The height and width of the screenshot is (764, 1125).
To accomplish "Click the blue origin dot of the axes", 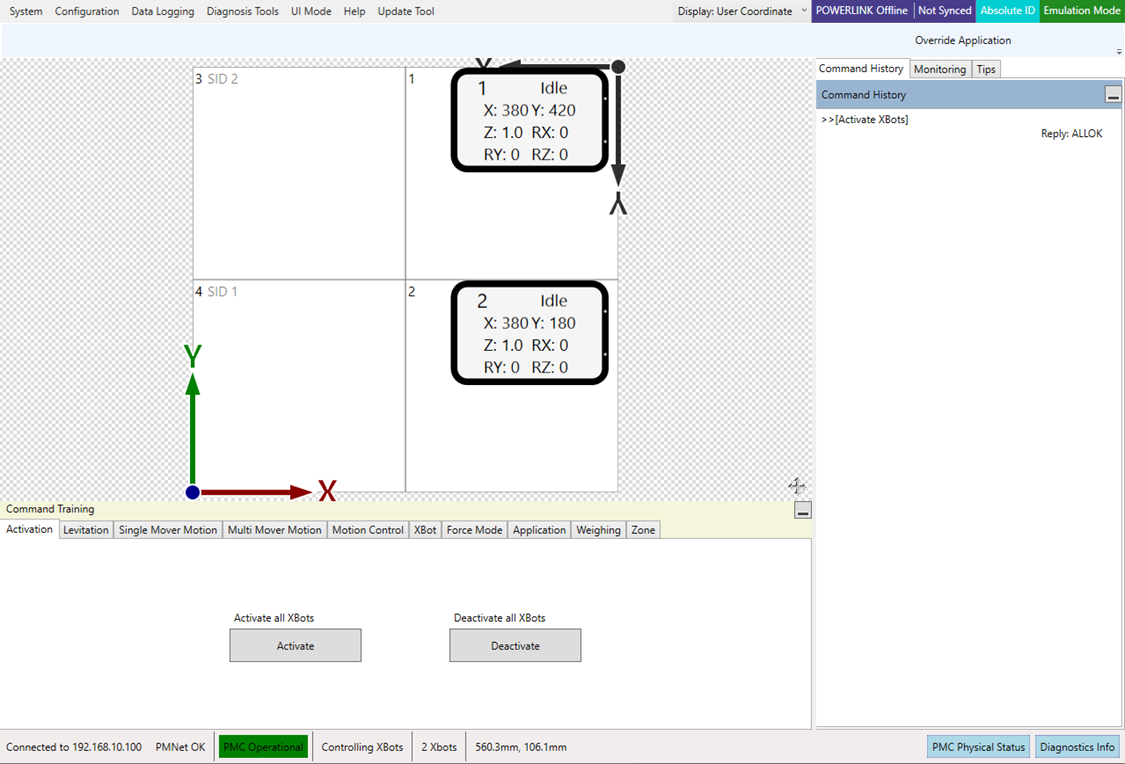I will point(193,492).
